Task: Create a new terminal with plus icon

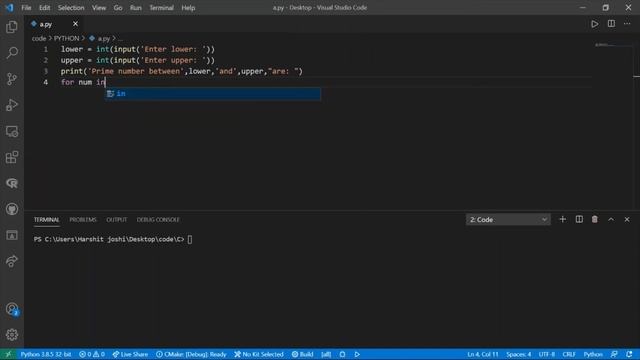Action: pyautogui.click(x=562, y=220)
